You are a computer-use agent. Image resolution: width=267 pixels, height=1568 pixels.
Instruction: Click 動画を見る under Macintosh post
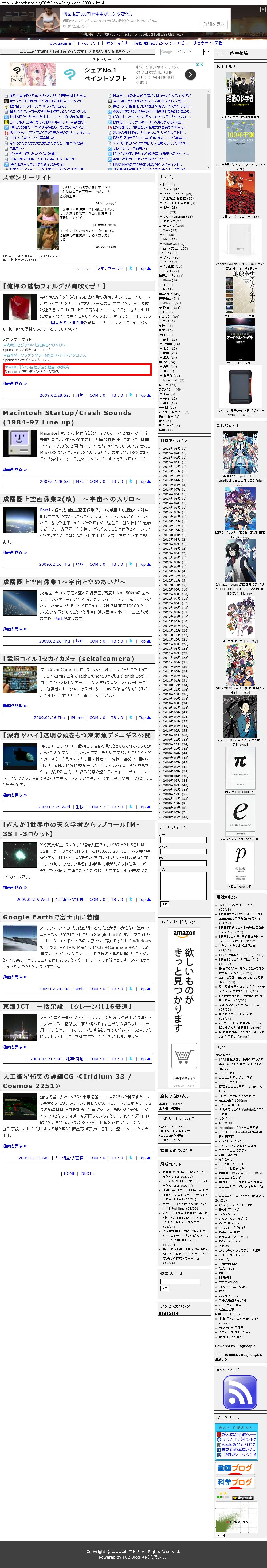tap(15, 470)
